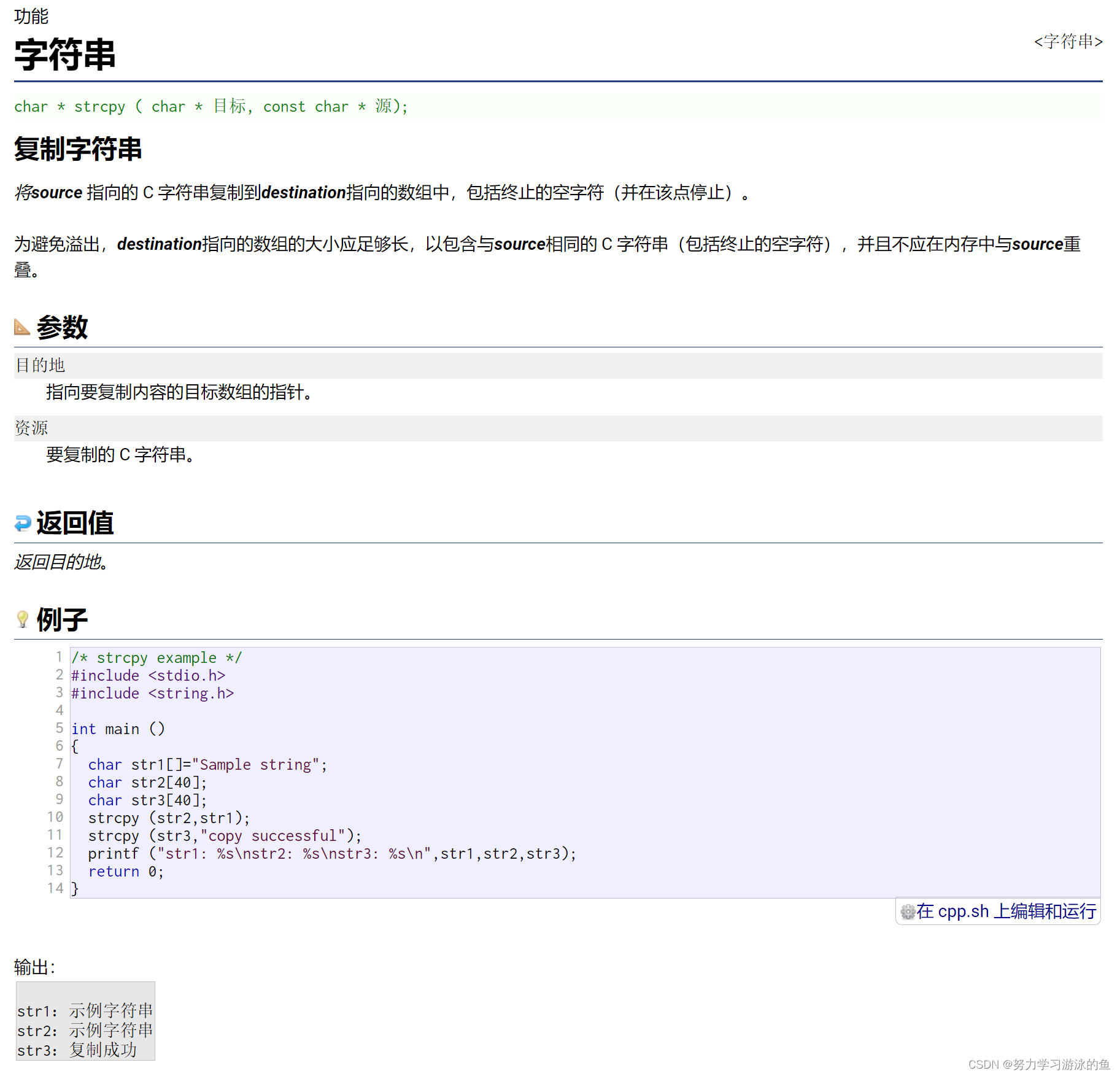Click code line strcpy (str3,"copy successful");
The height and width of the screenshot is (1076, 1120).
[225, 835]
